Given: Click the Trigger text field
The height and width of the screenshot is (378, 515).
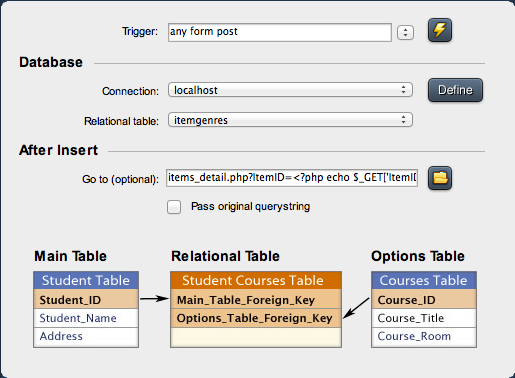Looking at the screenshot, I should pyautogui.click(x=280, y=32).
